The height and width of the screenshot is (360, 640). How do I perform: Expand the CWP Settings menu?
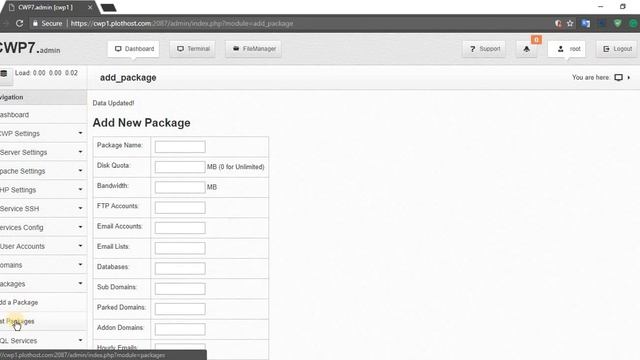(x=43, y=133)
